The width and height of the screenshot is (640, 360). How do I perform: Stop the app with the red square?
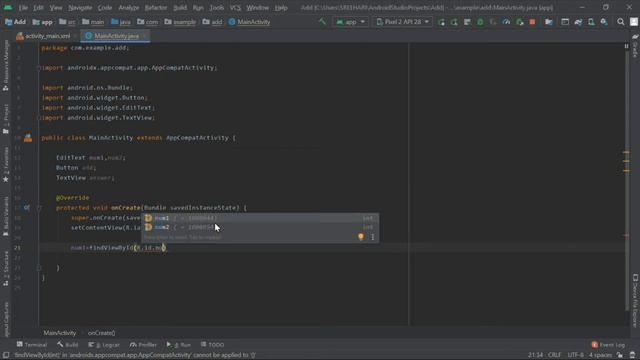(532, 22)
